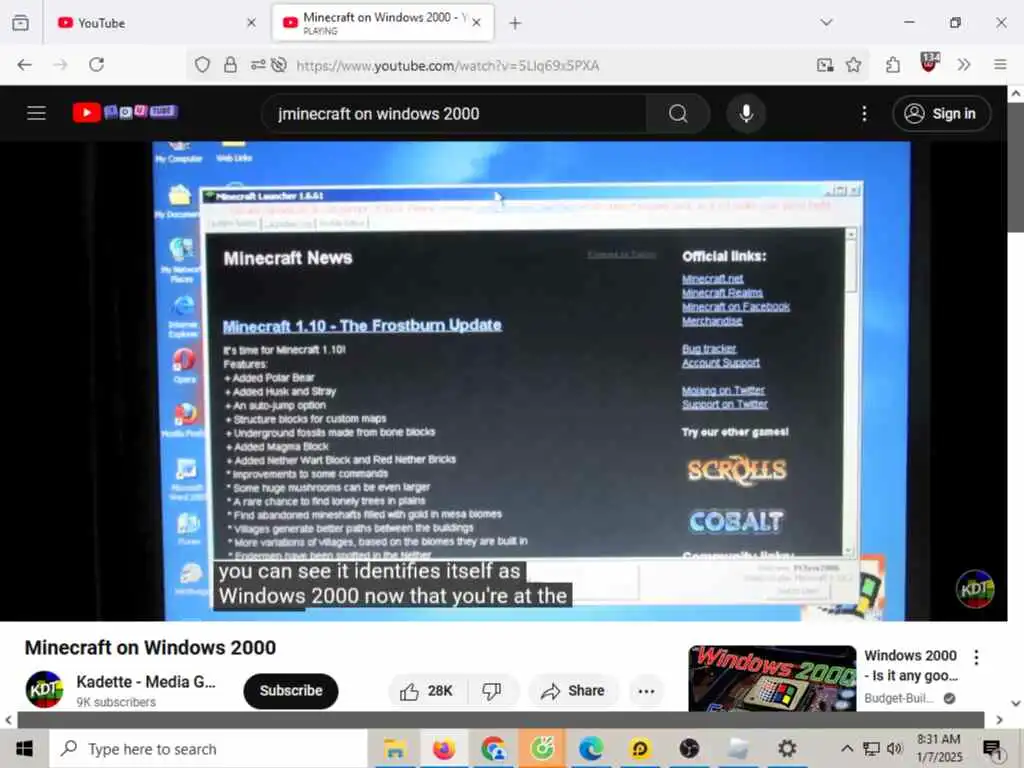Screen dimensions: 1024x768
Task: Click the page scroll-up arrow
Action: coord(1016,94)
